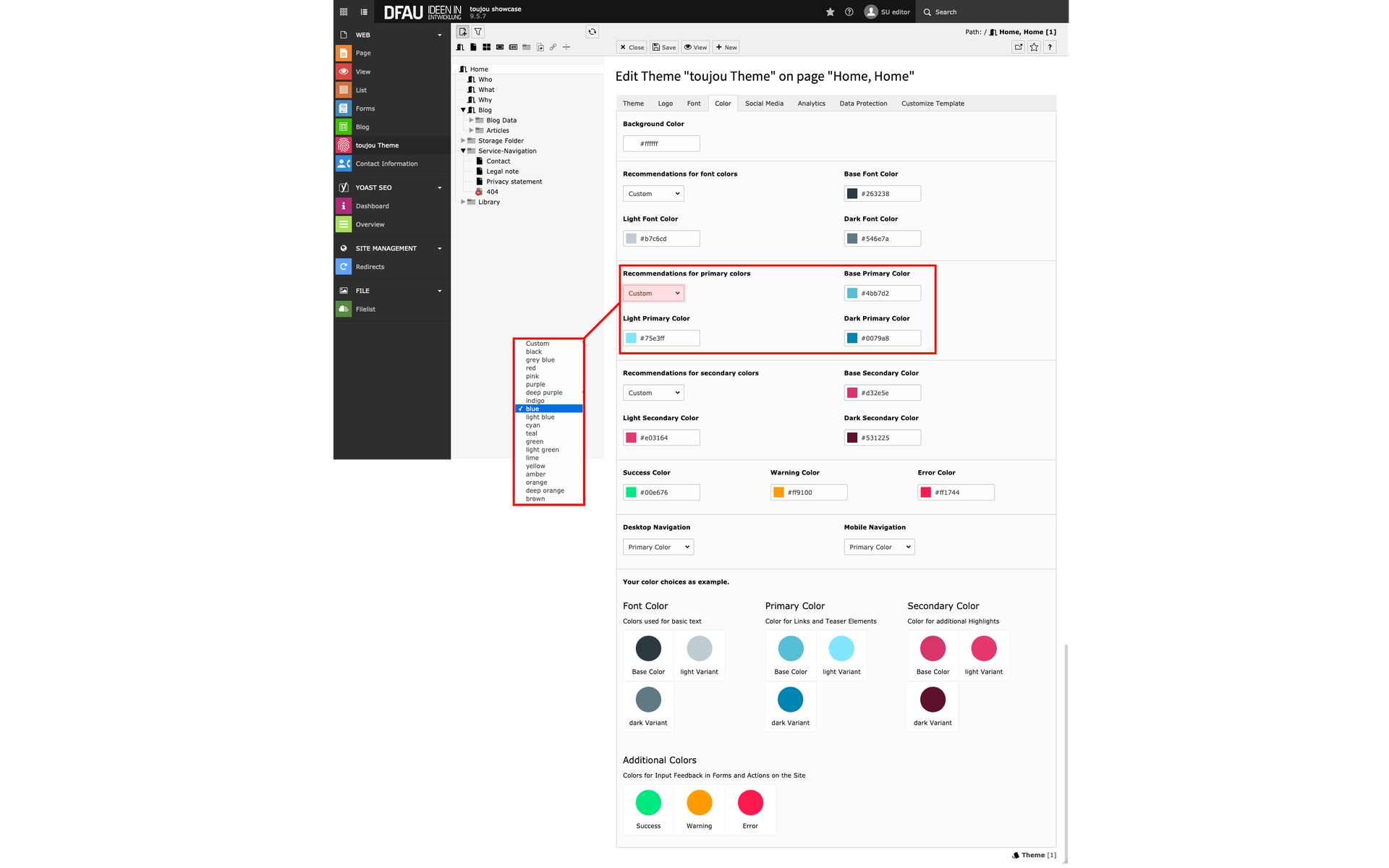Select the divider page type icon

coord(566,47)
